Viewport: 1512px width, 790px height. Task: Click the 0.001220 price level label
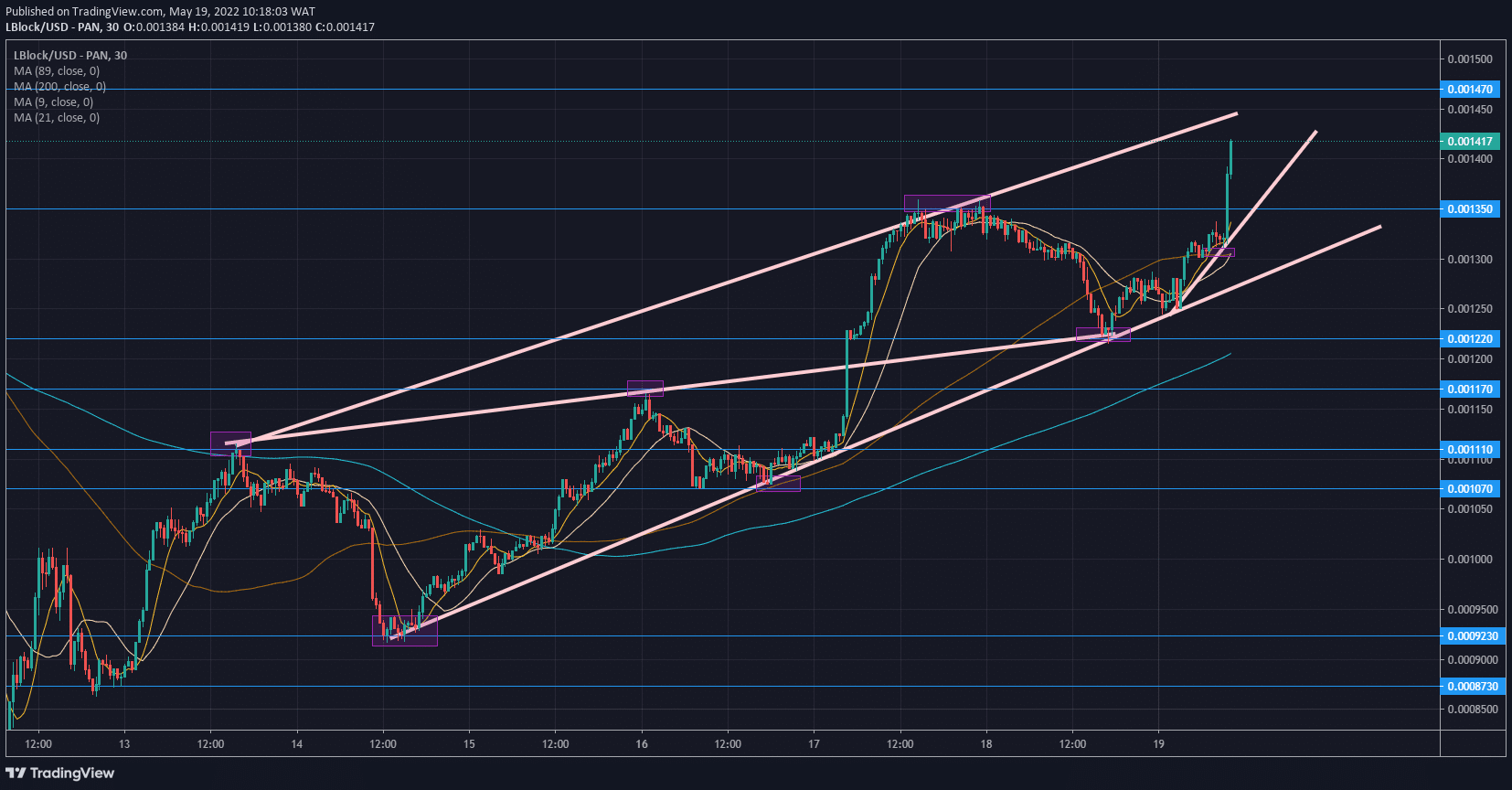tap(1470, 339)
